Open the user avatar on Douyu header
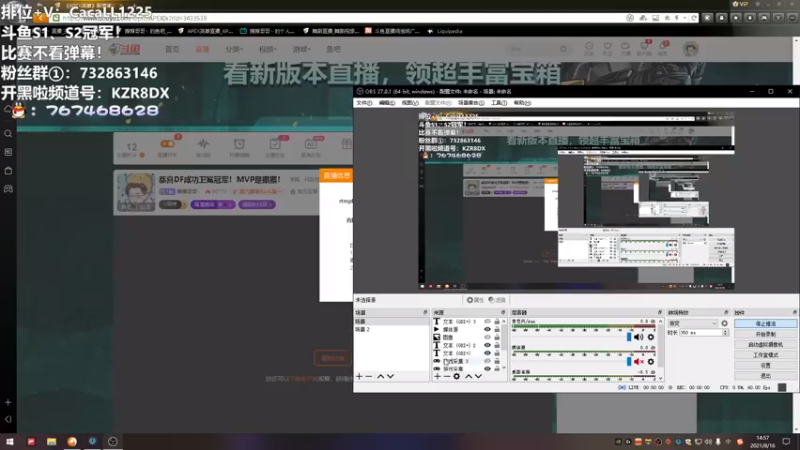800x450 pixels. click(690, 49)
